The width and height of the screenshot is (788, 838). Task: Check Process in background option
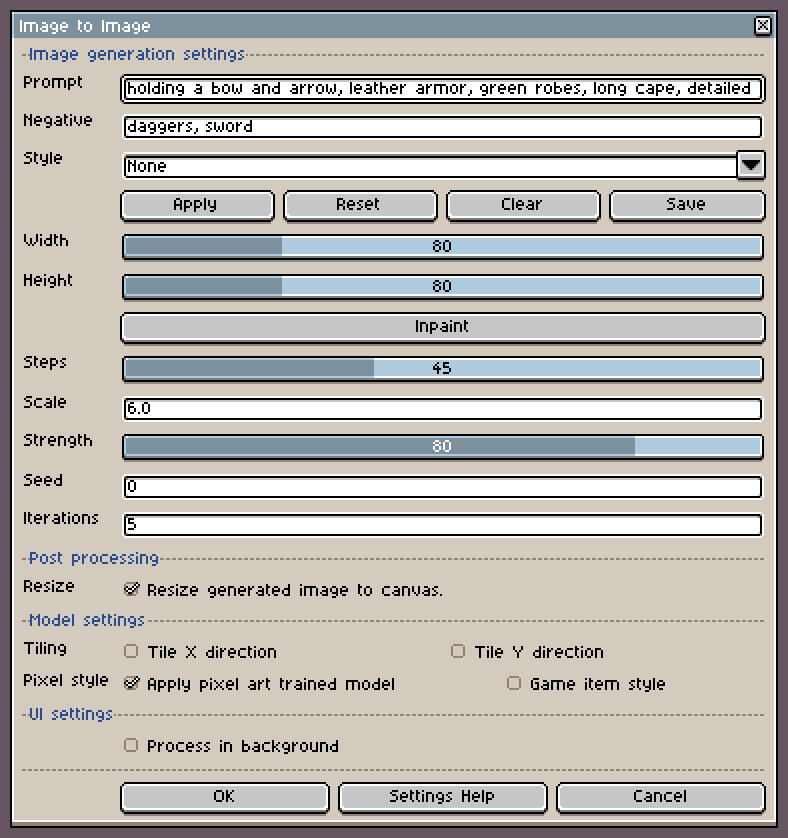[x=131, y=745]
